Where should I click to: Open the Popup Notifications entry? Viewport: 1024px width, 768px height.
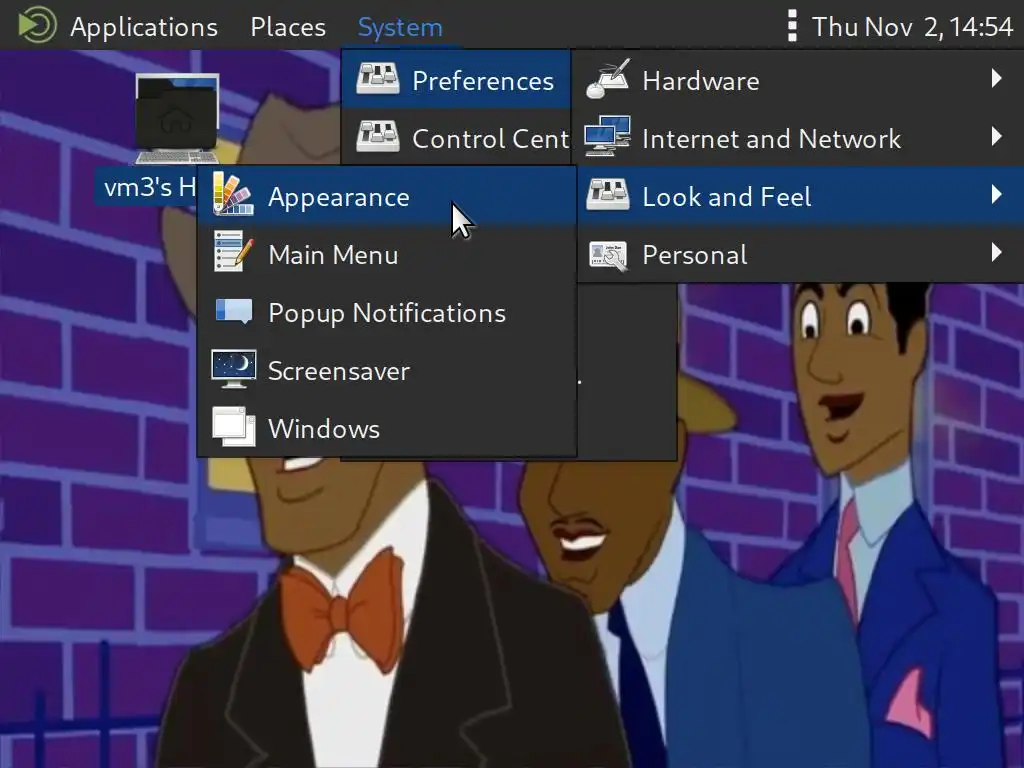(387, 313)
